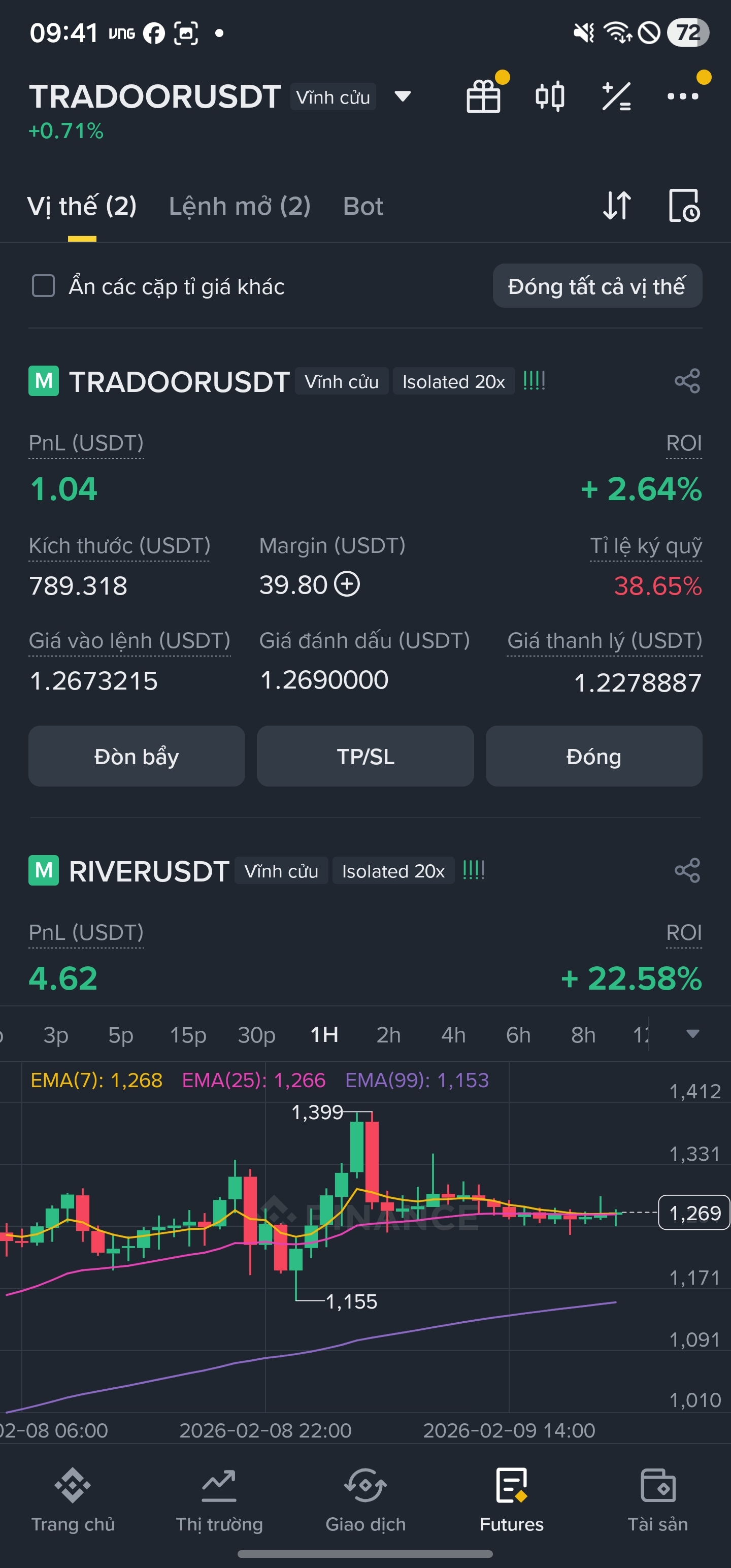Tap the Facebook notification icon in status bar

click(x=154, y=33)
